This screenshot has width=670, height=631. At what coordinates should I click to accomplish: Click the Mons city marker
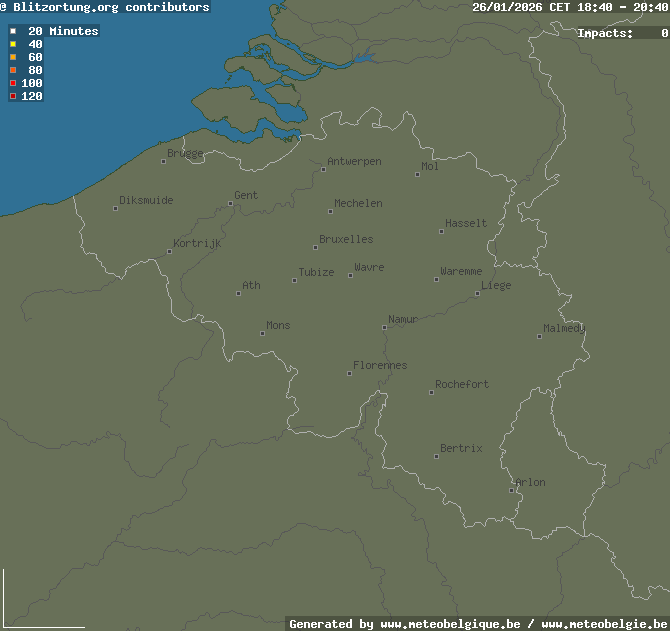tap(262, 333)
